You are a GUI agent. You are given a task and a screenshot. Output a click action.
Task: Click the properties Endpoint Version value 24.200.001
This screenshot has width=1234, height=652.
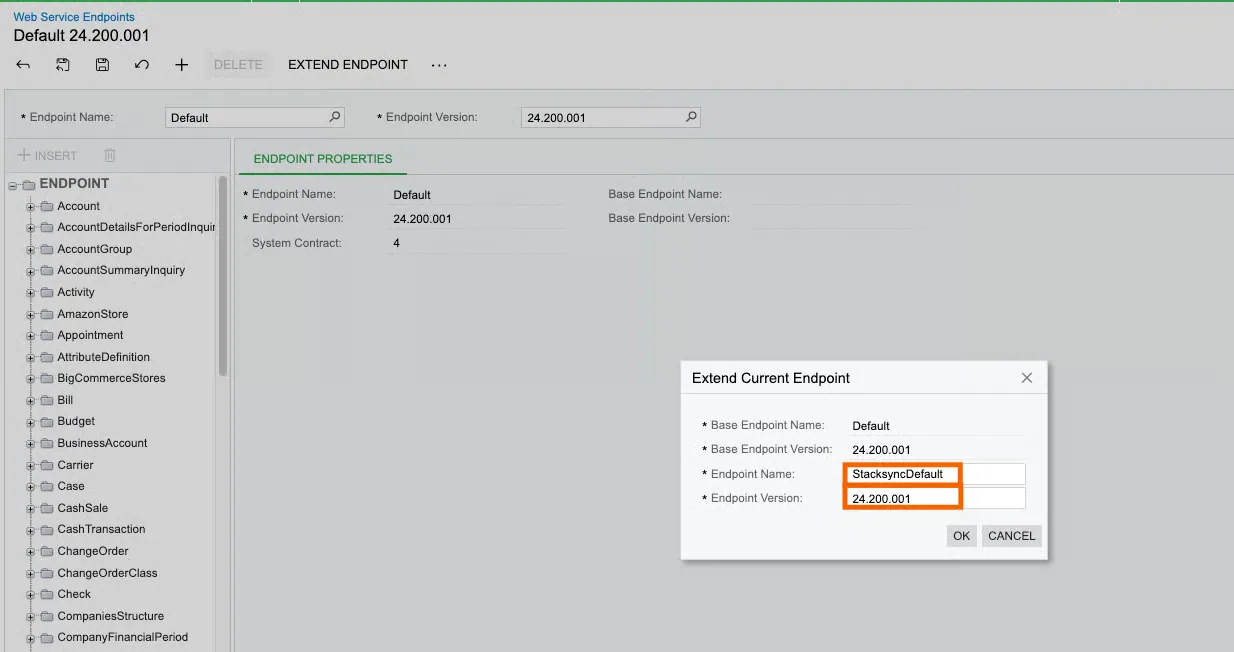[422, 219]
